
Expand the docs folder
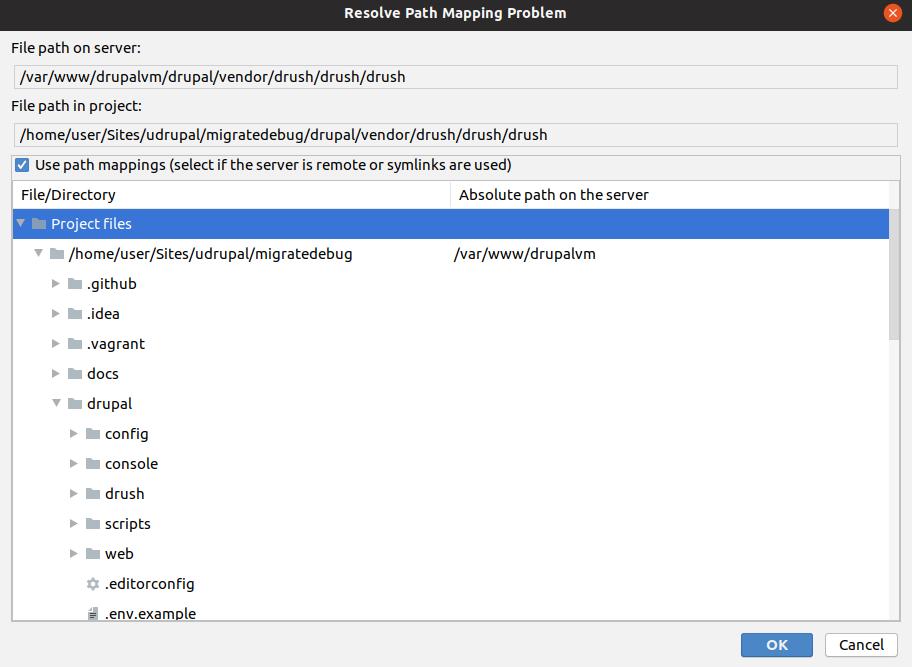point(56,373)
